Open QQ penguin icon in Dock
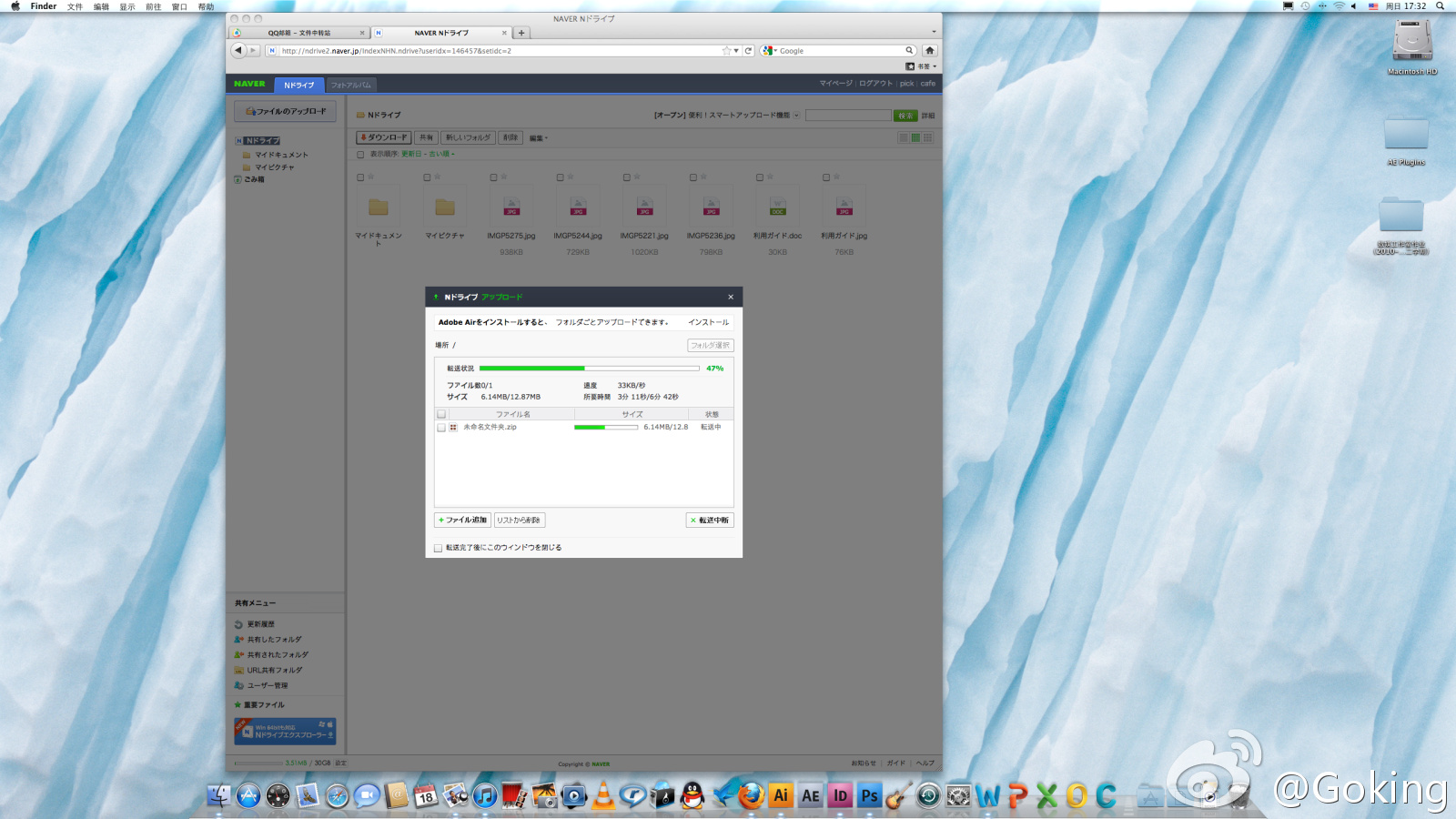 [693, 796]
